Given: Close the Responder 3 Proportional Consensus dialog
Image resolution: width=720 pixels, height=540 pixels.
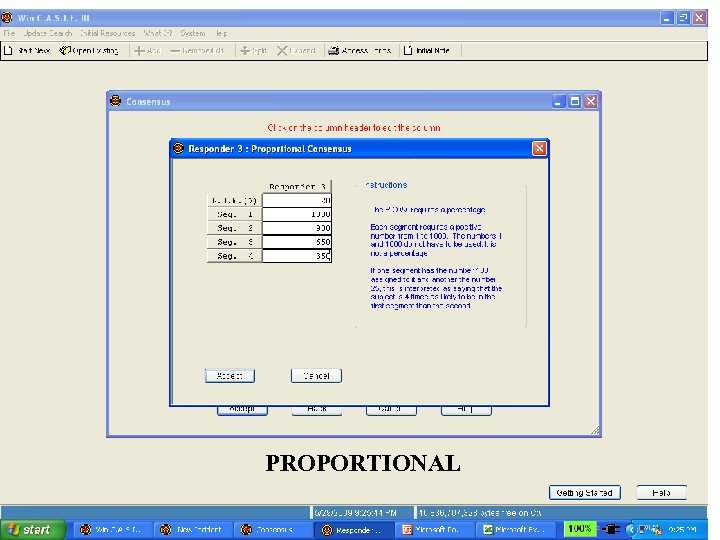Looking at the screenshot, I should (539, 148).
